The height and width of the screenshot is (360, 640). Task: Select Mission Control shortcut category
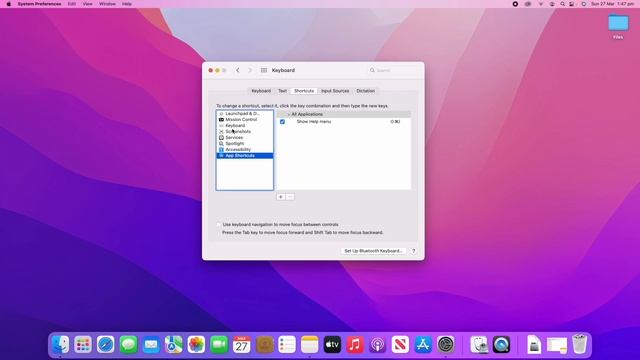point(245,120)
